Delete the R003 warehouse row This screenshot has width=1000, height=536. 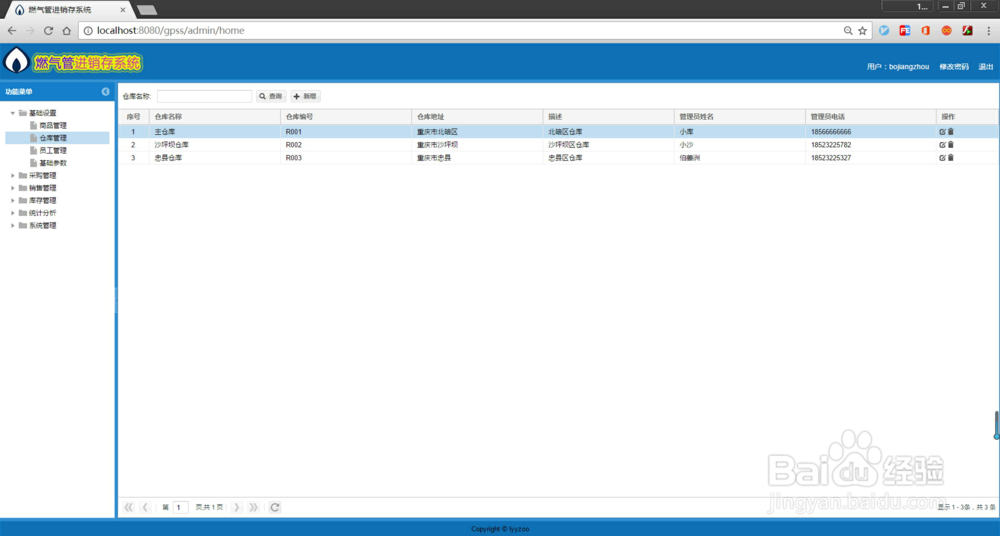point(951,158)
